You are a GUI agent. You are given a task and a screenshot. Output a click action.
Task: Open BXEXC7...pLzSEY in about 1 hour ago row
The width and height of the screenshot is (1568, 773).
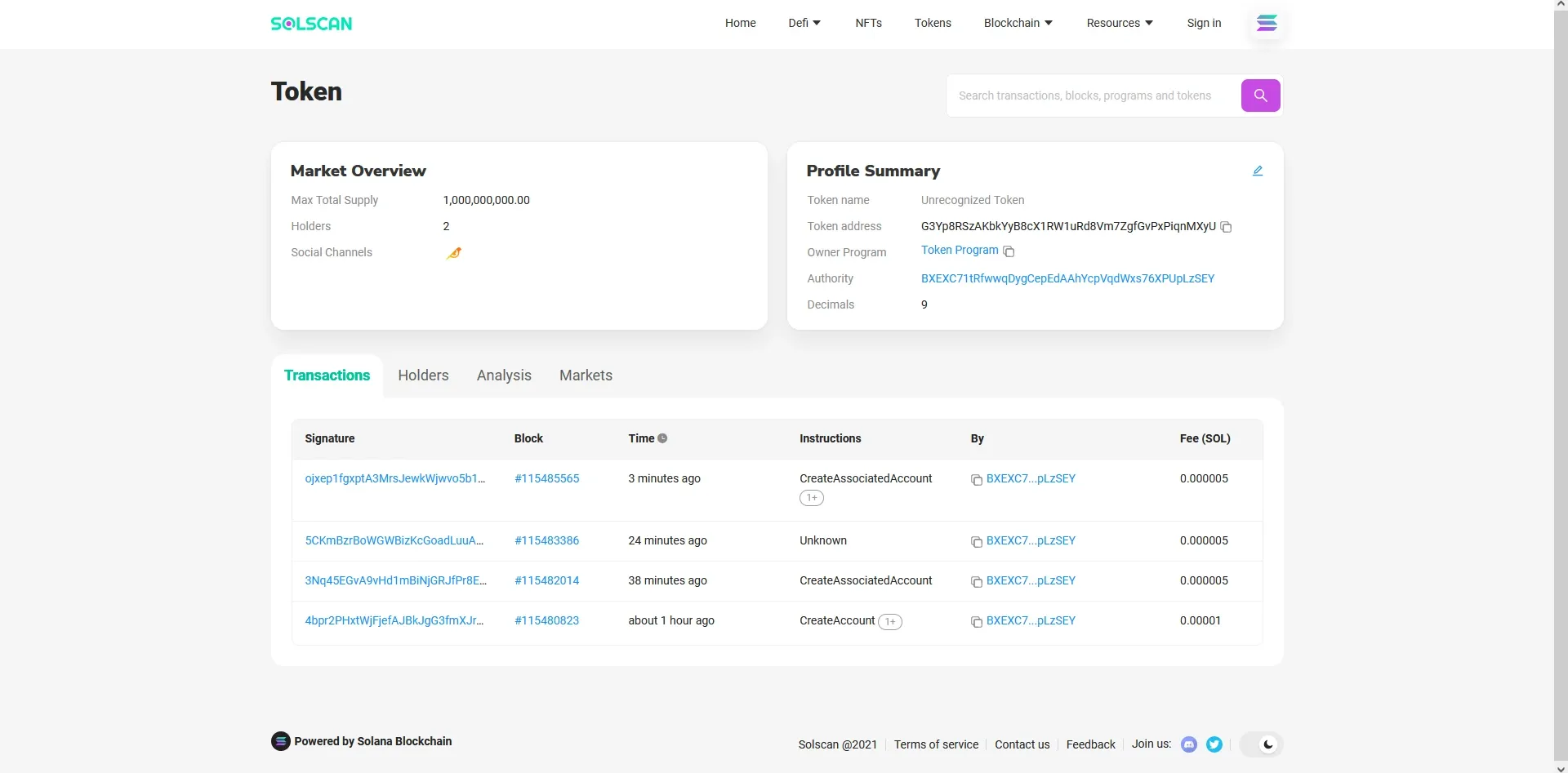1031,620
